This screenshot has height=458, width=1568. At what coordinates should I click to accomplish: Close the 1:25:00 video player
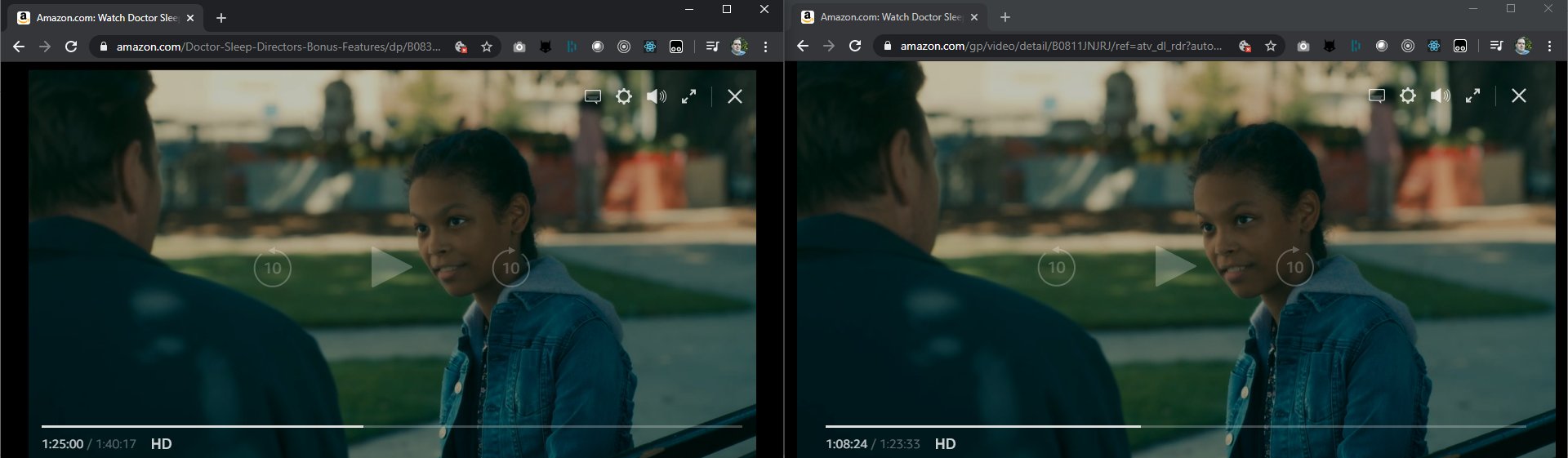[x=735, y=96]
